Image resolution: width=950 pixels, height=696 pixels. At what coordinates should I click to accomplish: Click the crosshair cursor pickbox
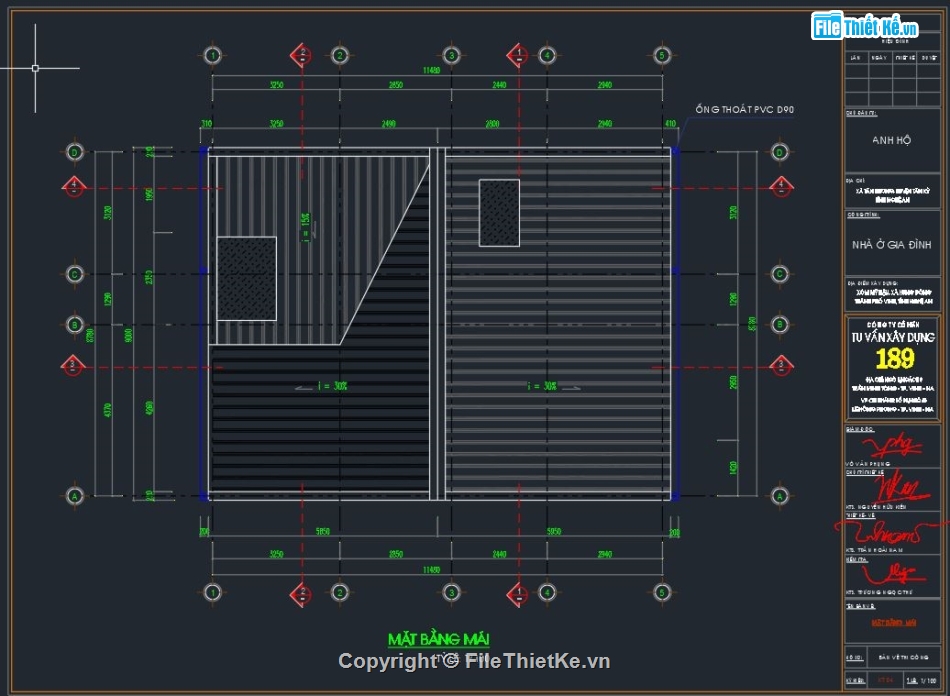click(x=35, y=68)
